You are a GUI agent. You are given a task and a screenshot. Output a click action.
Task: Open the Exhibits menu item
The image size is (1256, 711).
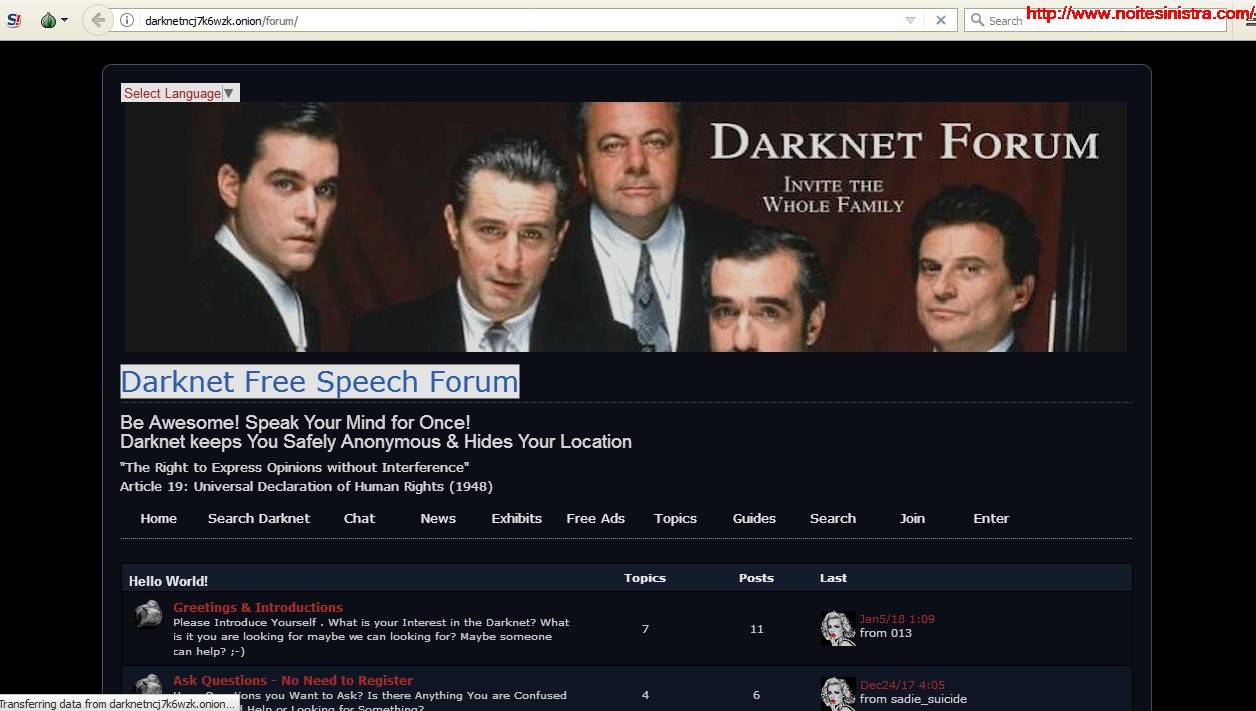point(517,518)
